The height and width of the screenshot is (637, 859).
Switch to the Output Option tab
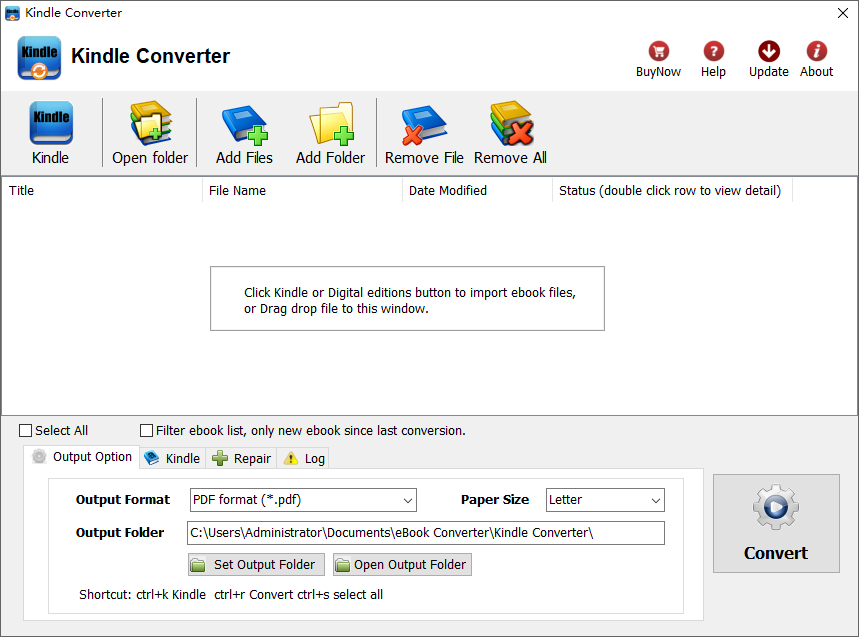(82, 457)
